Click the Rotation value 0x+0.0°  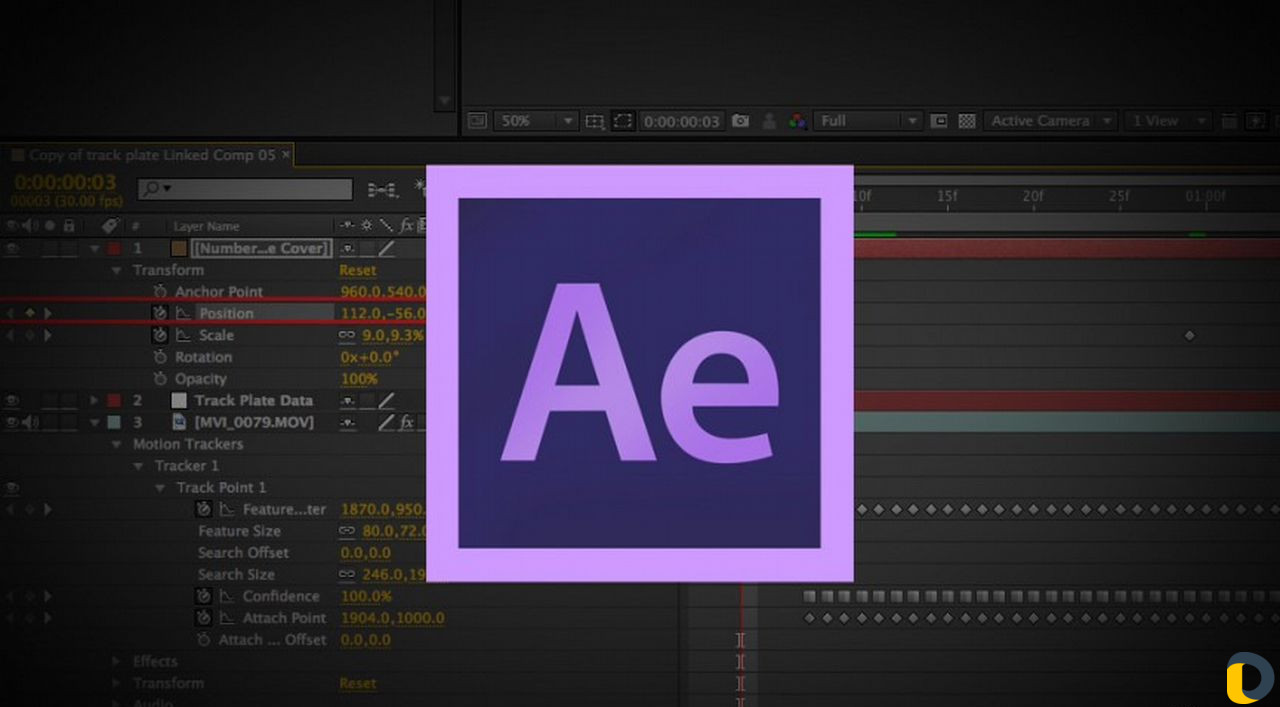(370, 358)
